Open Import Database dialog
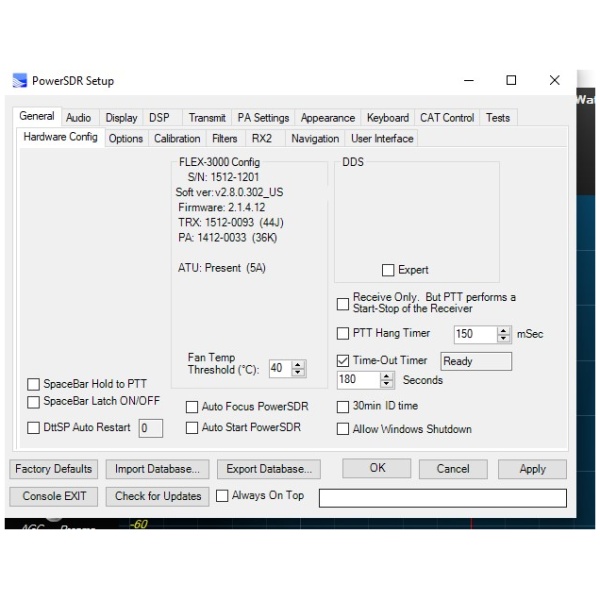The width and height of the screenshot is (600, 600). coord(157,469)
